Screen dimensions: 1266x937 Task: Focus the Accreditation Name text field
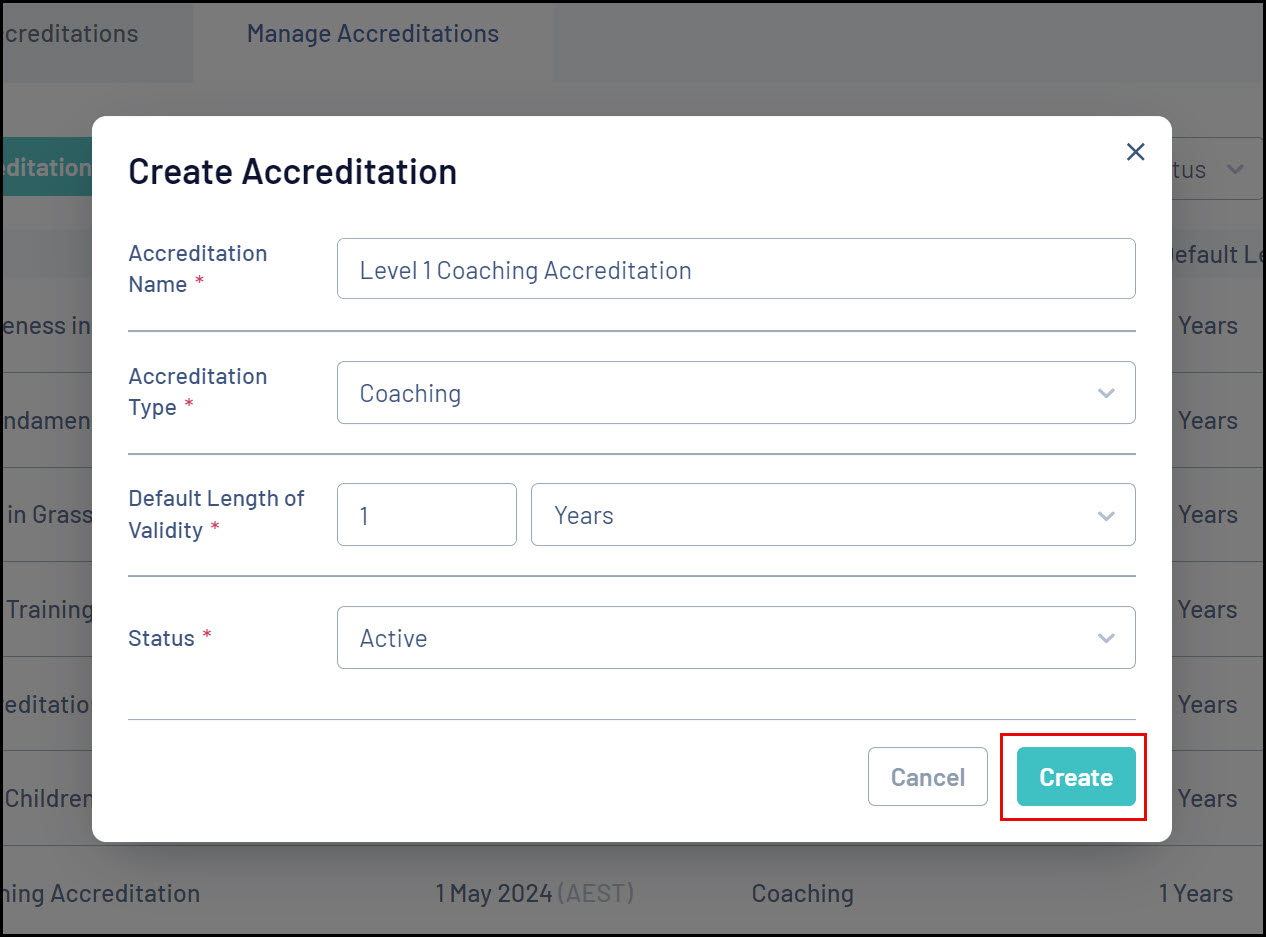pos(735,269)
